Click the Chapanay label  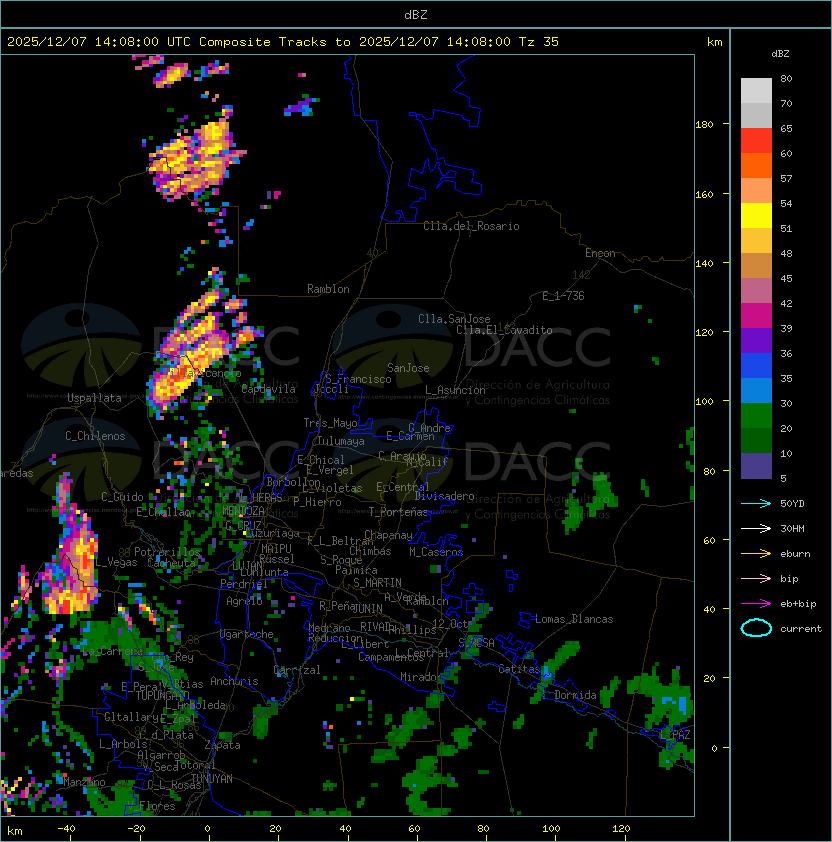click(388, 535)
